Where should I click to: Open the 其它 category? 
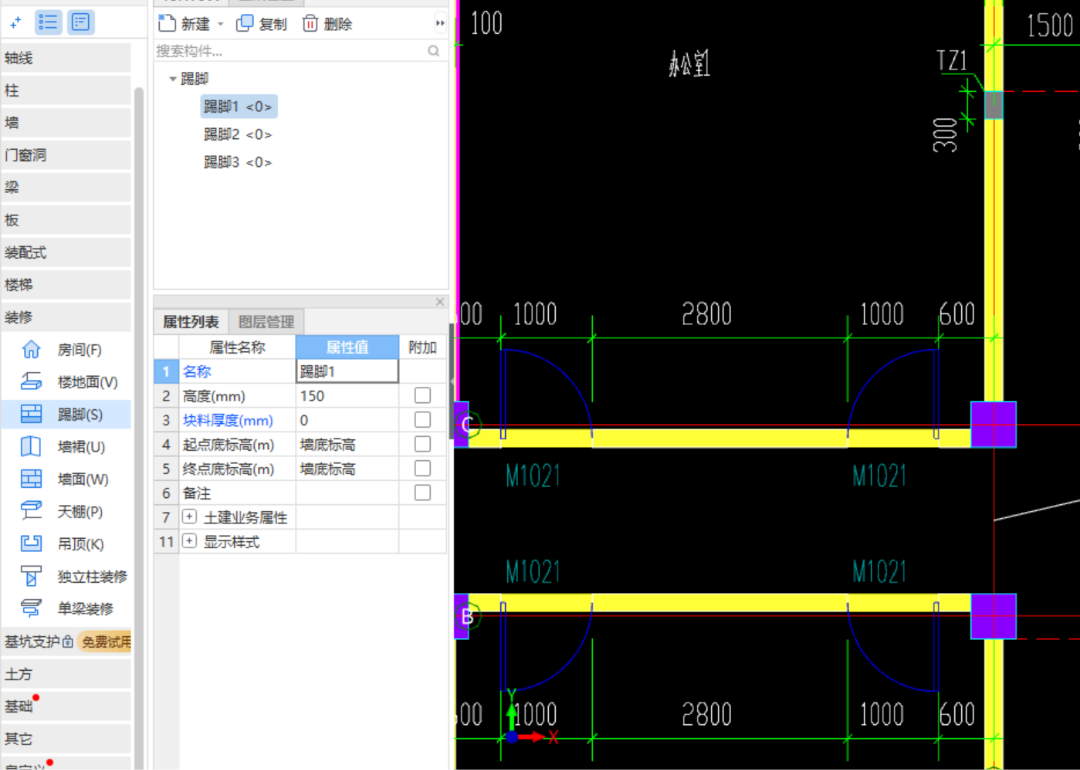click(66, 739)
